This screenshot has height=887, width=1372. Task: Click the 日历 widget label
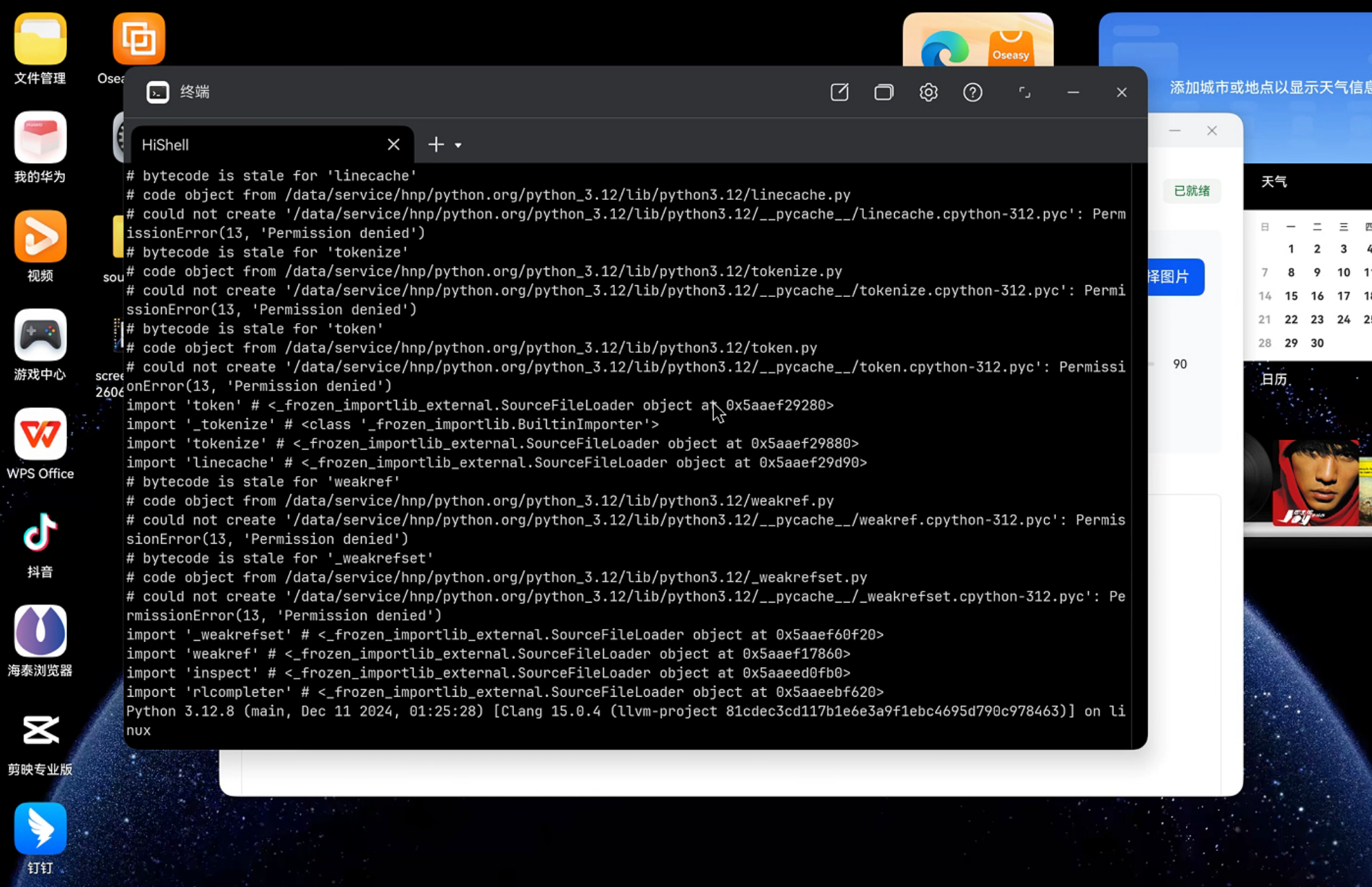coord(1274,379)
